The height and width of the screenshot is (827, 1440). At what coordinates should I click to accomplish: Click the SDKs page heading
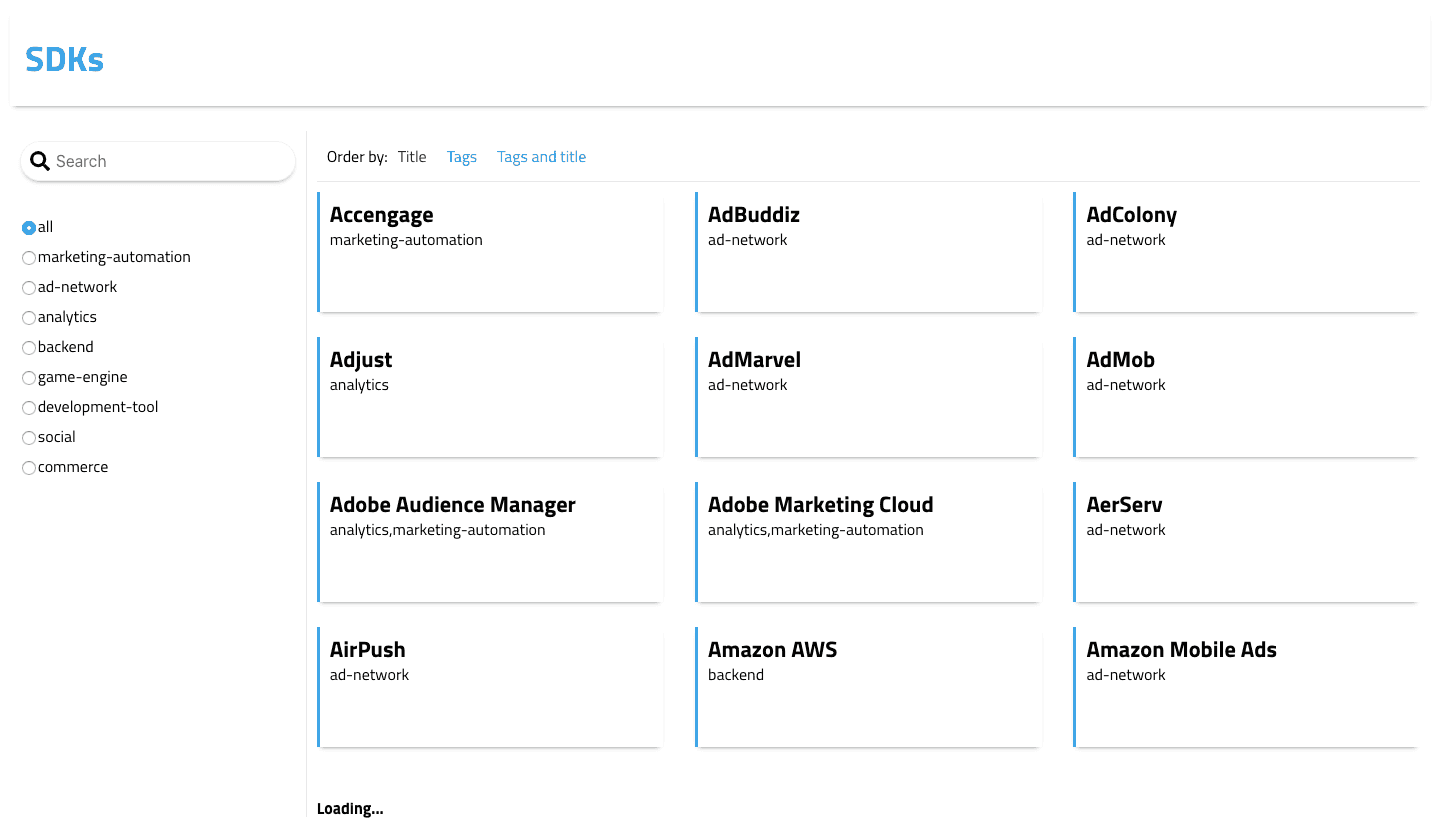point(65,60)
